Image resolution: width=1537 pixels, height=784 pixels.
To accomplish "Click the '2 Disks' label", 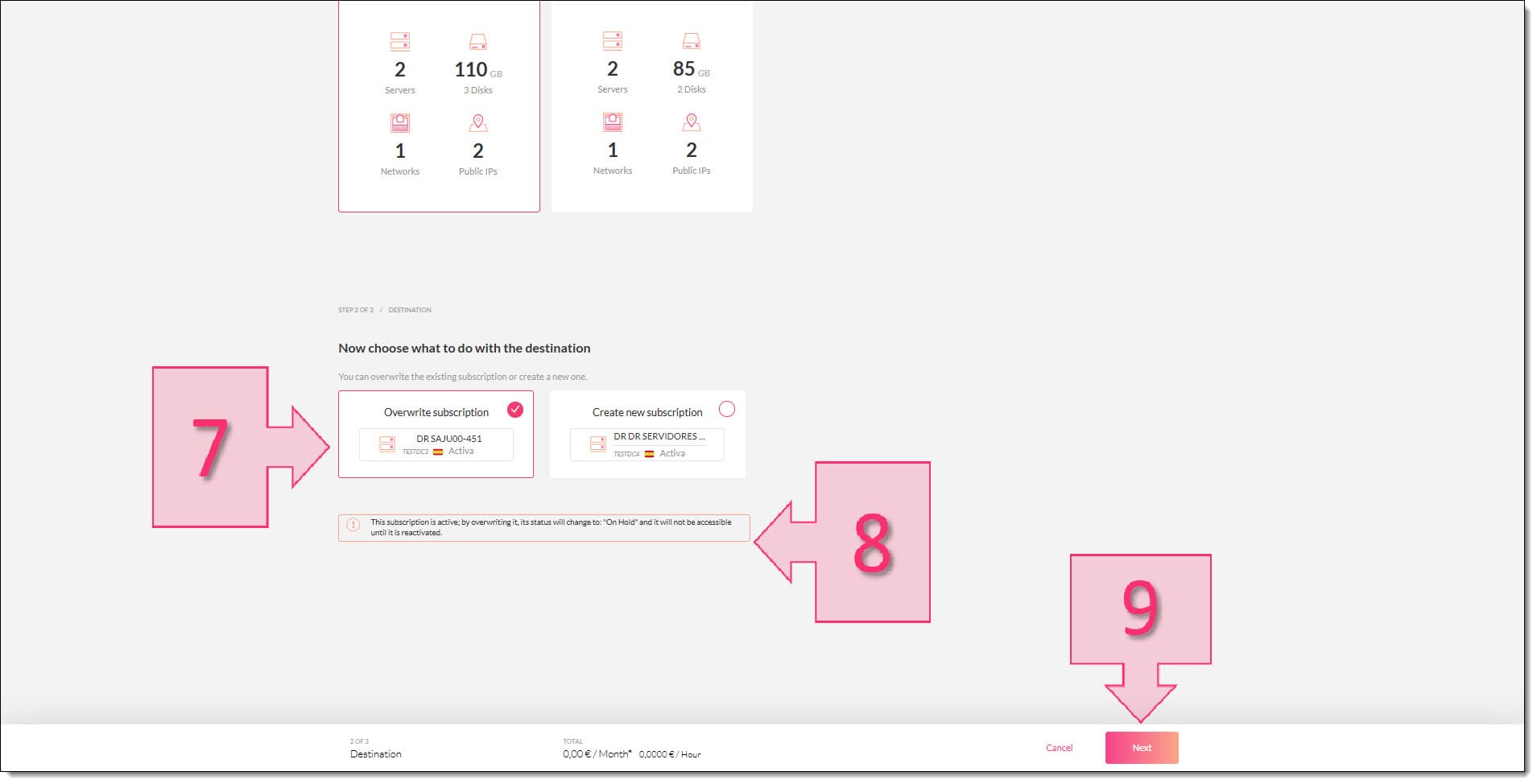I will click(692, 89).
